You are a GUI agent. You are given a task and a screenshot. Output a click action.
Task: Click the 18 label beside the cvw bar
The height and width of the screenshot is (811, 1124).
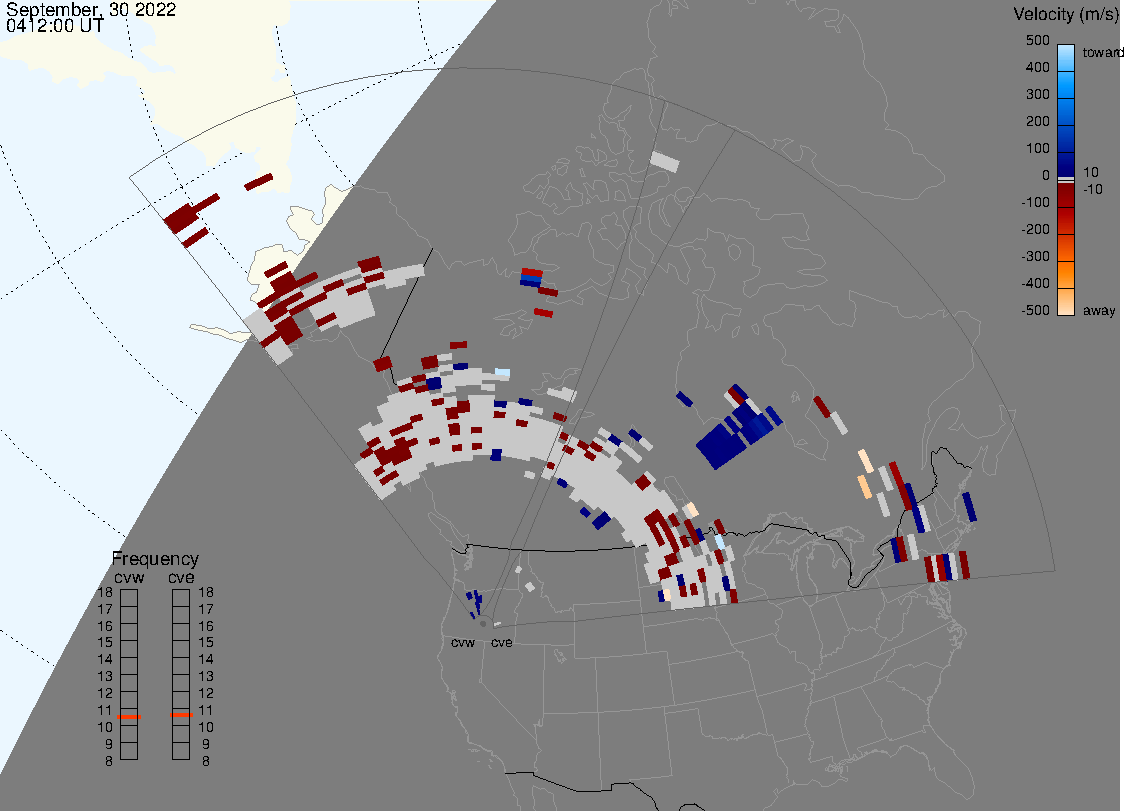pos(105,592)
